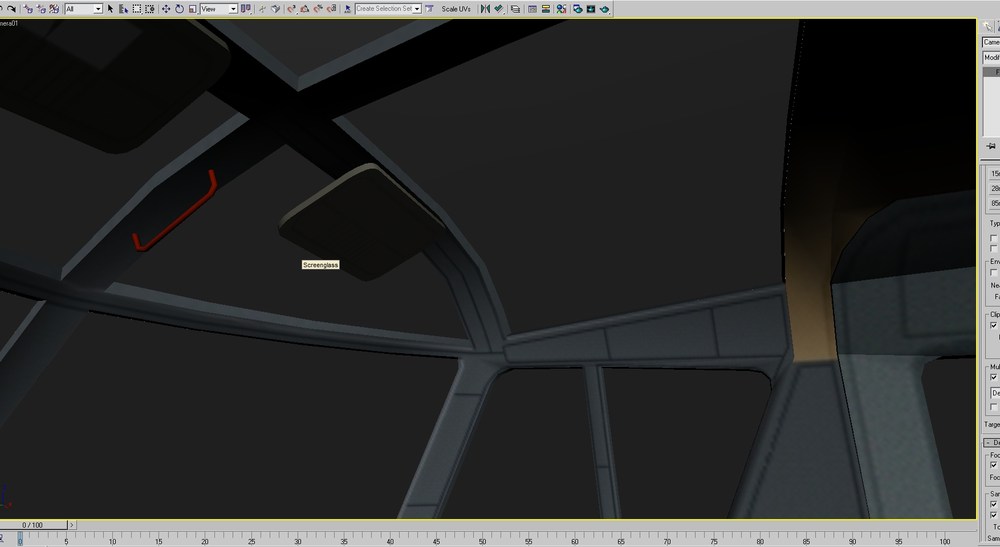Open the Material Editor
Screen dimensions: 1000x547
point(561,9)
